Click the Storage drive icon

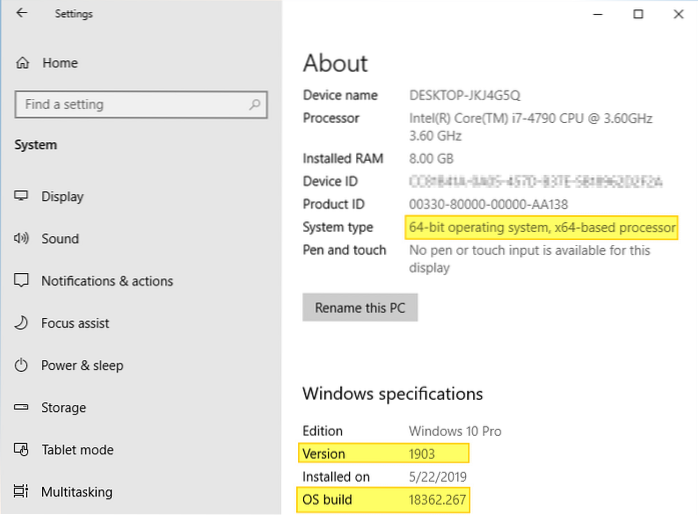[x=21, y=407]
